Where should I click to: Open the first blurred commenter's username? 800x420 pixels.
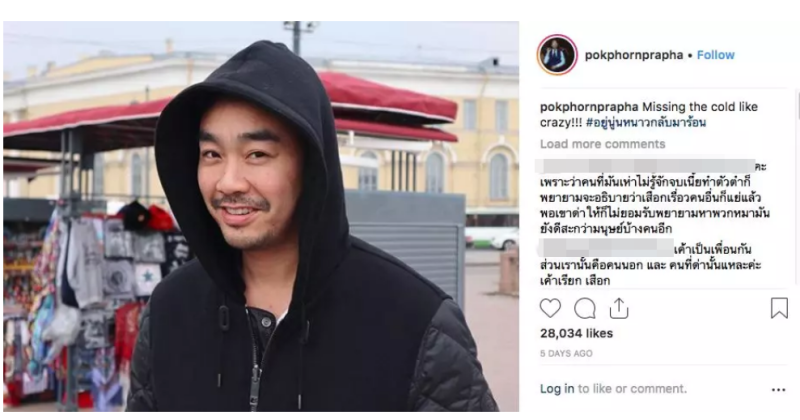(x=645, y=166)
